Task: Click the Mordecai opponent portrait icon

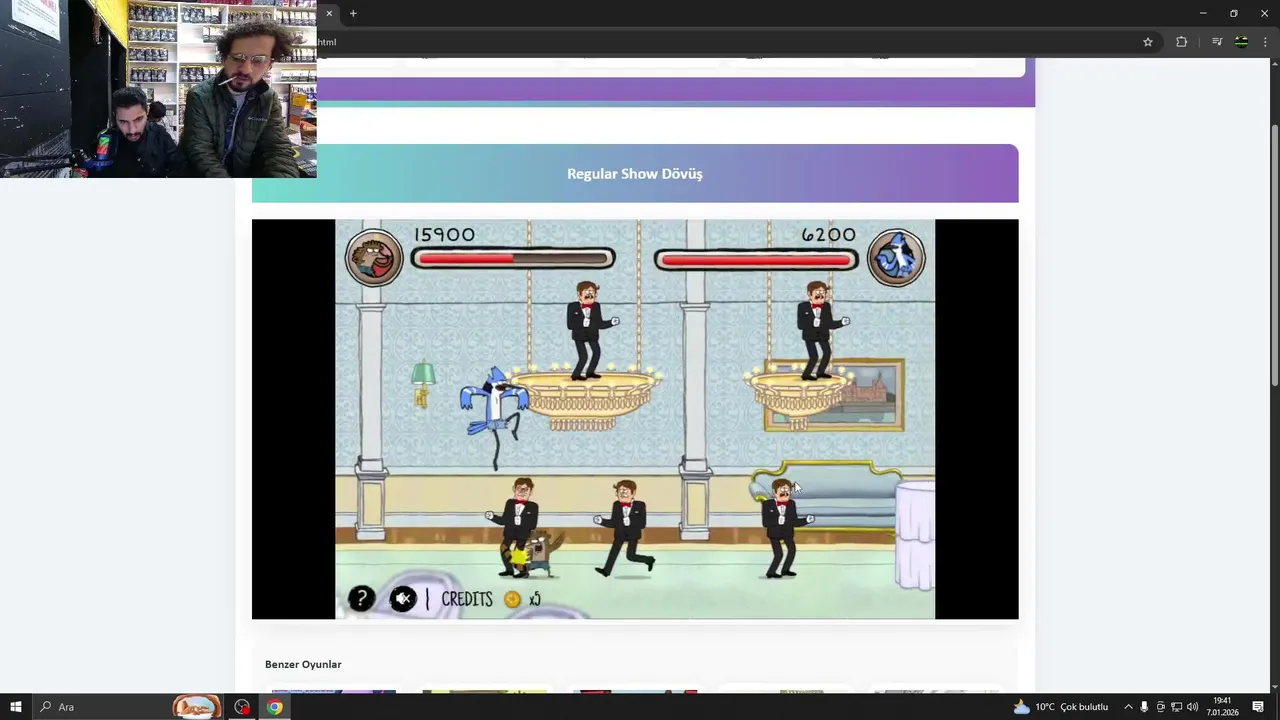Action: click(896, 258)
